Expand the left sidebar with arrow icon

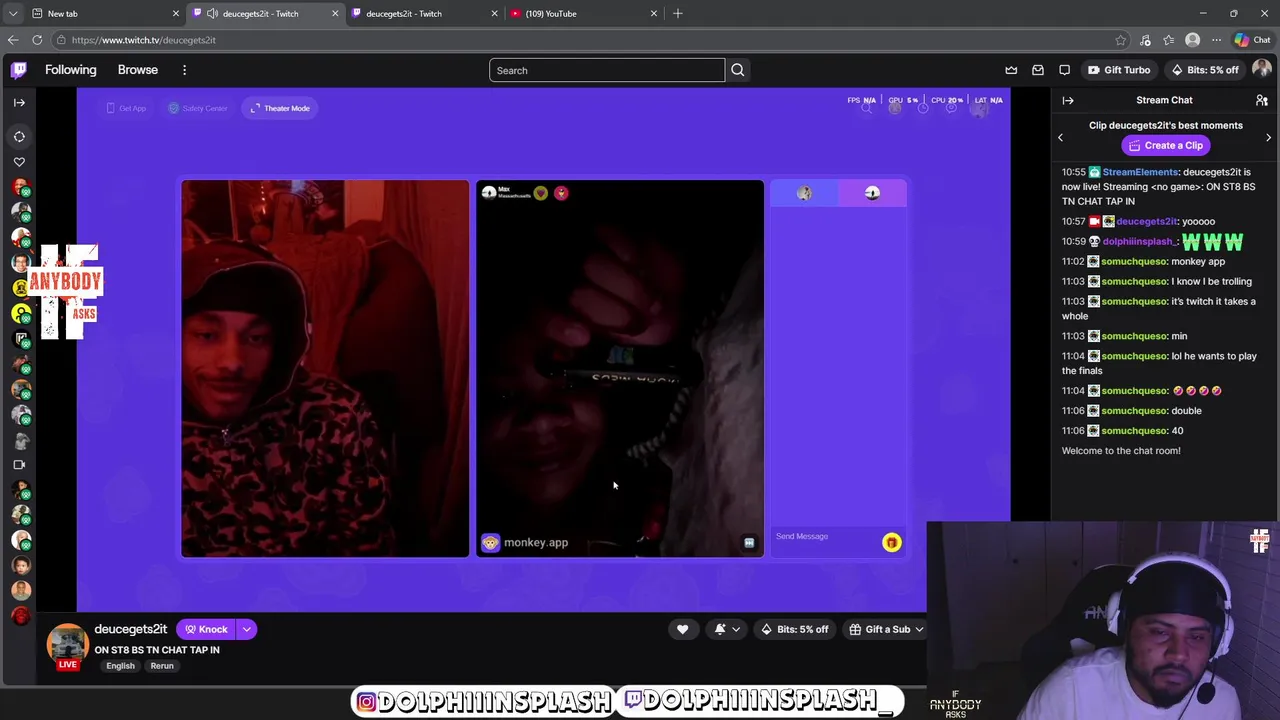pos(19,102)
